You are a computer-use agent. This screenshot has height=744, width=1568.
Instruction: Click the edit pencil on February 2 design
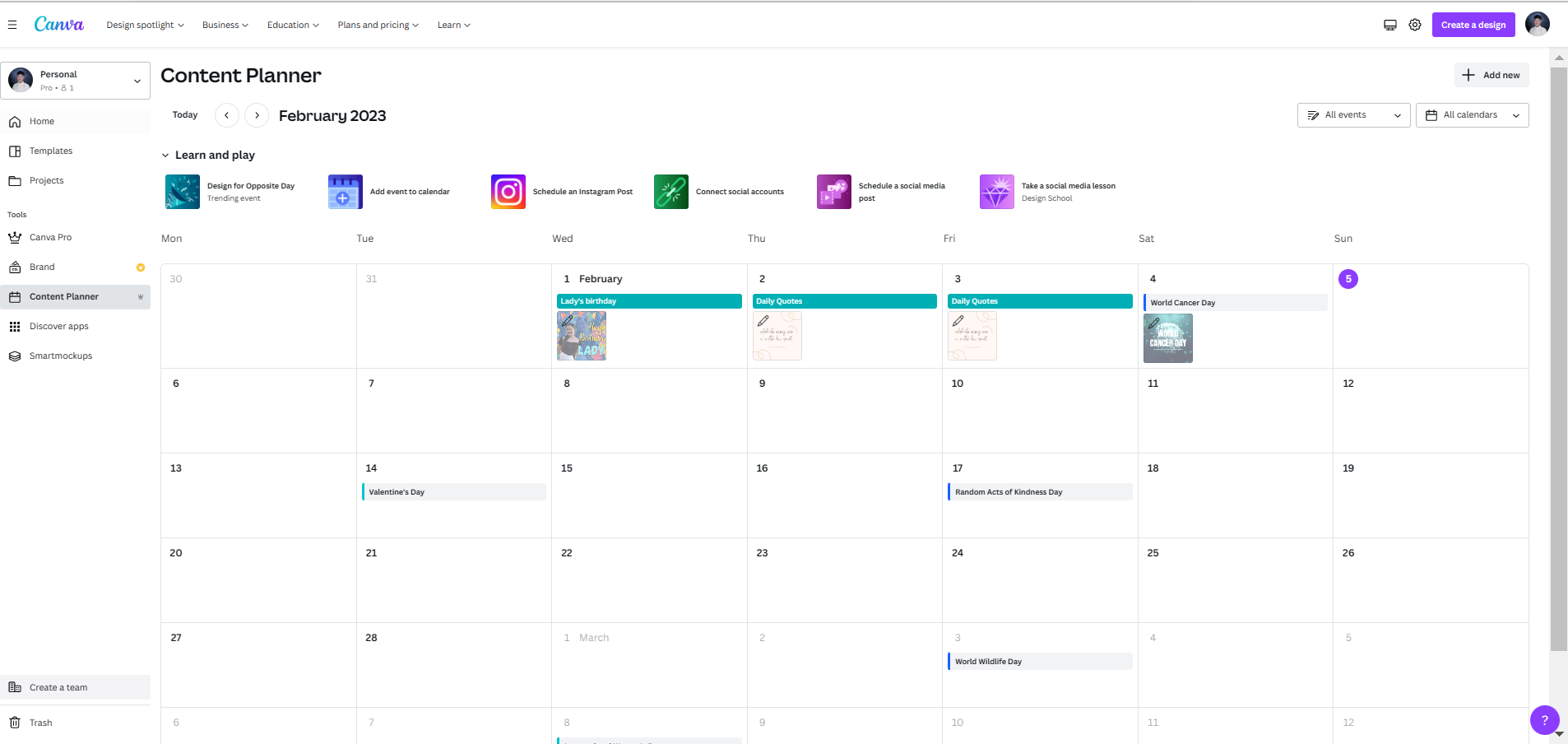(x=763, y=321)
